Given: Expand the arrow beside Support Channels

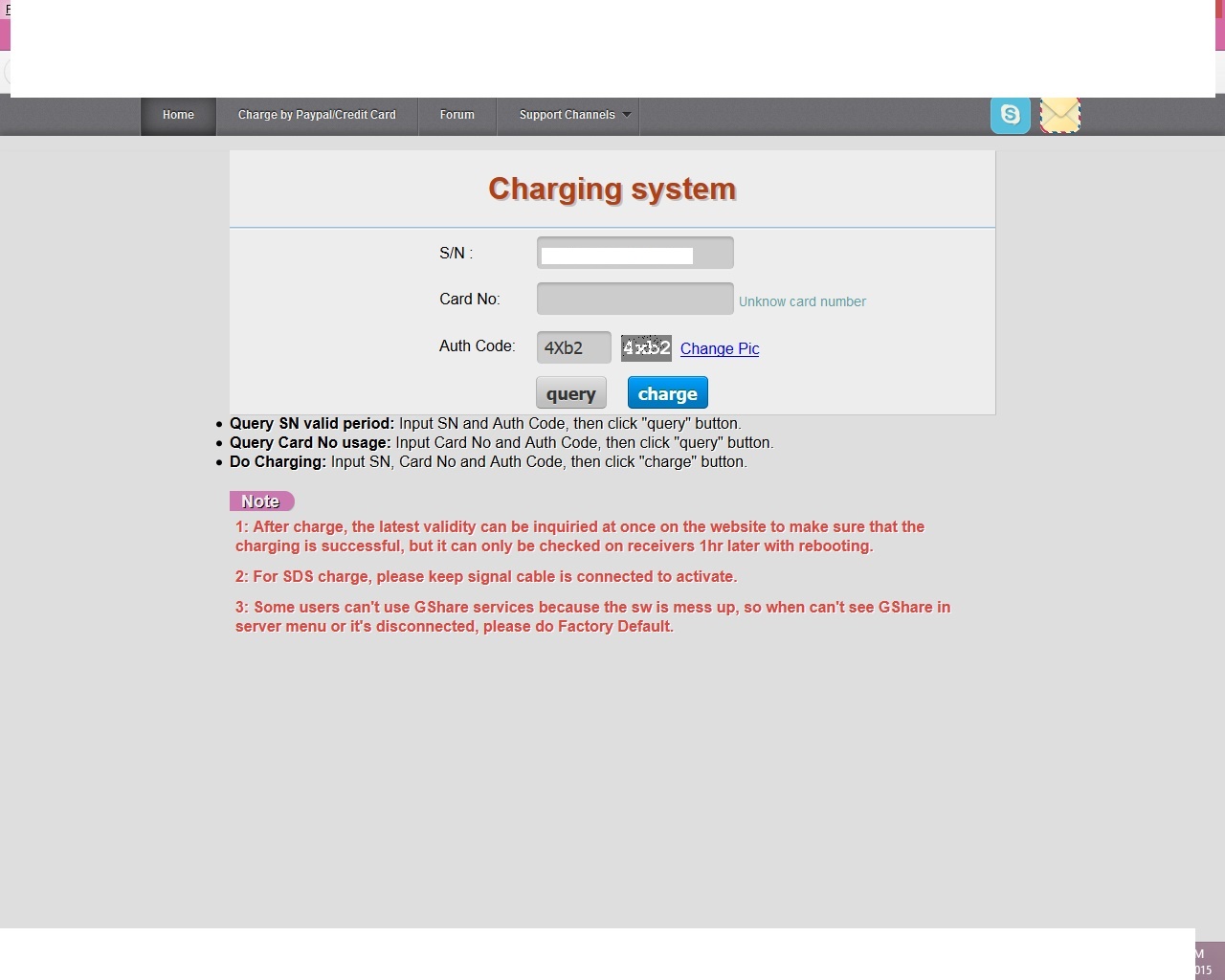Looking at the screenshot, I should pyautogui.click(x=627, y=115).
